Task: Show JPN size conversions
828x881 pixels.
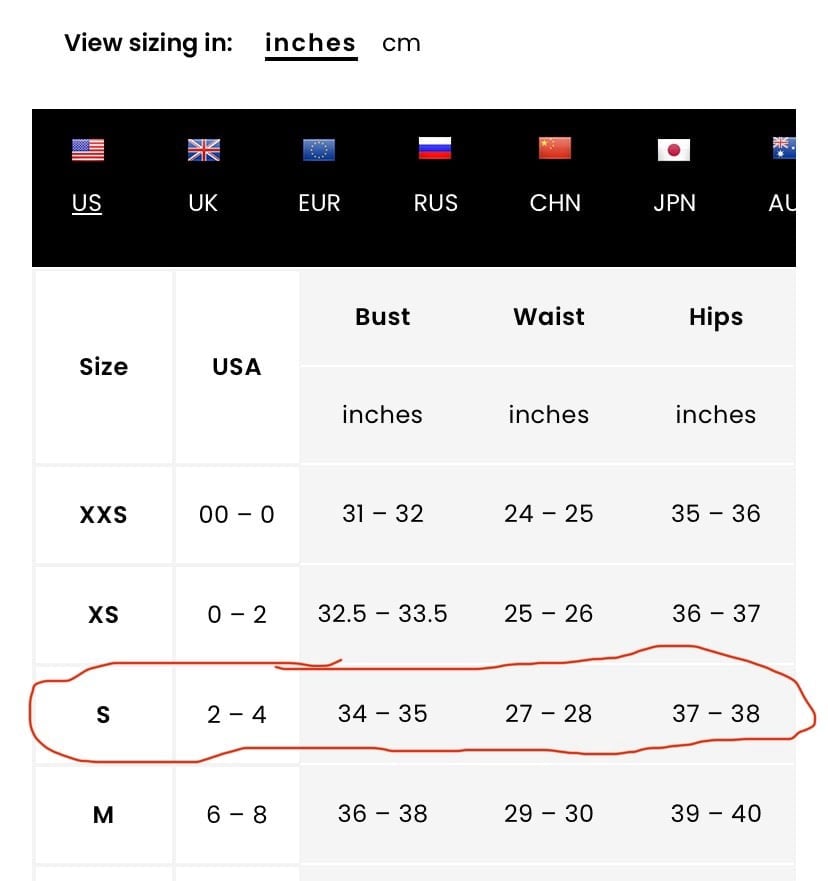Action: (674, 203)
